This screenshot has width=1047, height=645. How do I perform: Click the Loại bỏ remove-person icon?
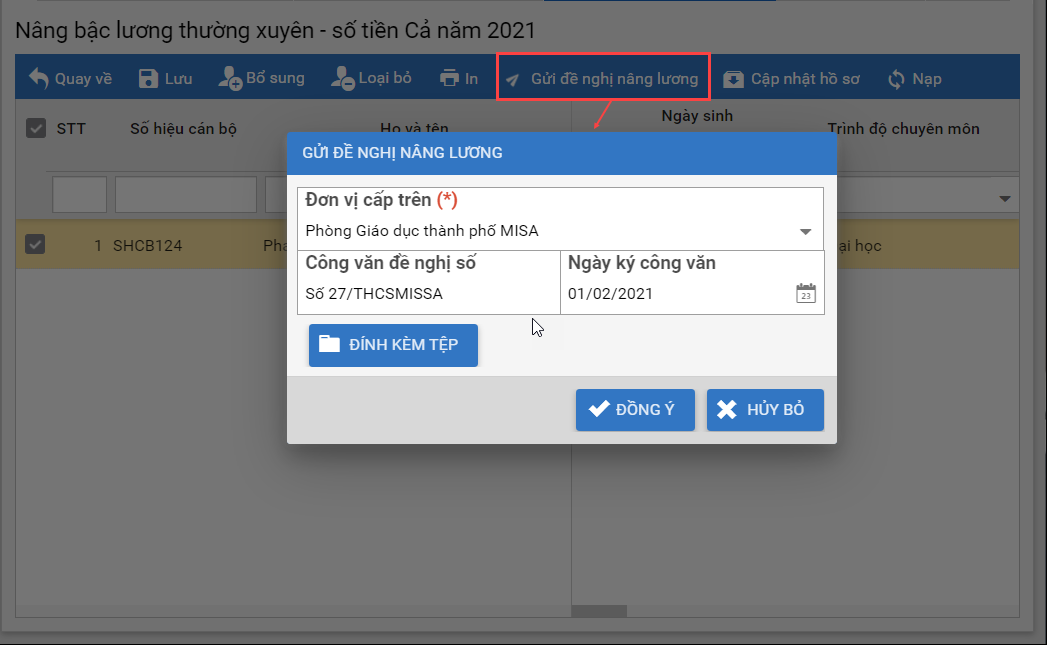[x=342, y=78]
